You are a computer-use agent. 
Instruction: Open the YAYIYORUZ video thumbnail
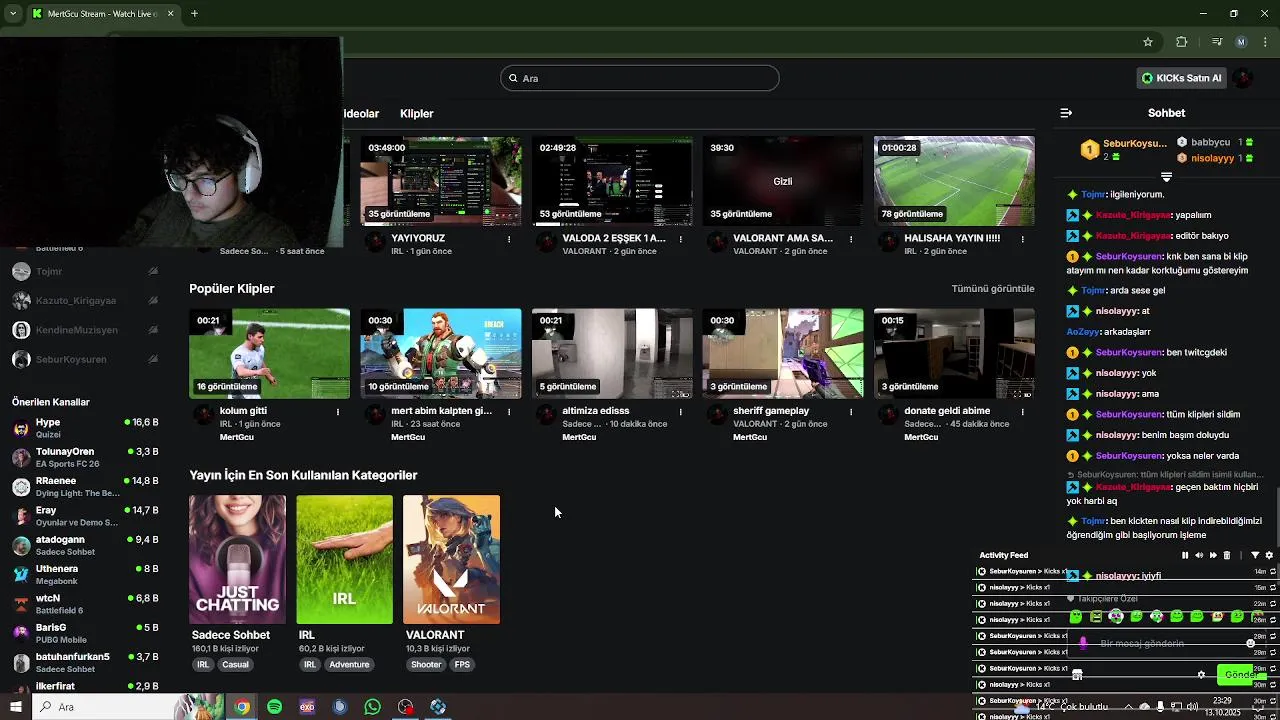pos(440,181)
